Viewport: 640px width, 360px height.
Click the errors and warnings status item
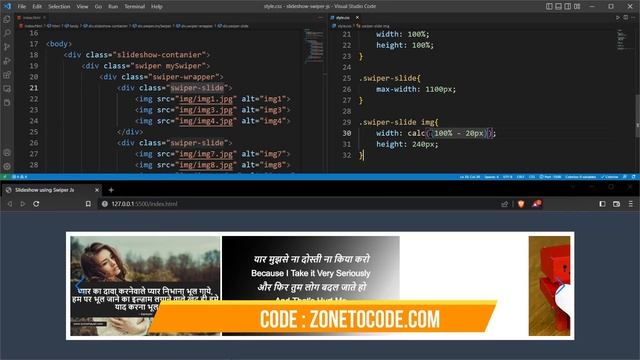(x=19, y=177)
